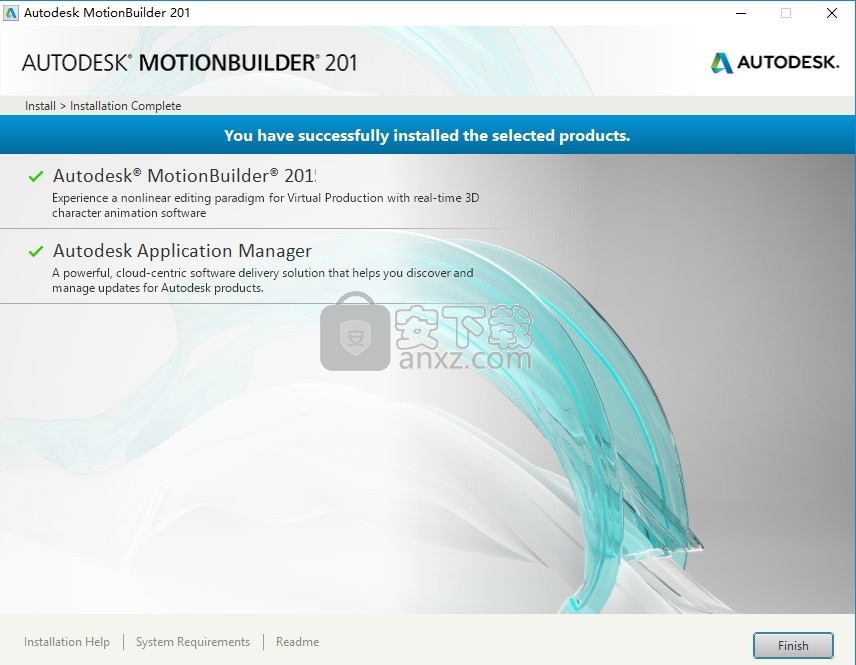
Task: Select the Autodesk Application Manager title
Action: click(182, 251)
